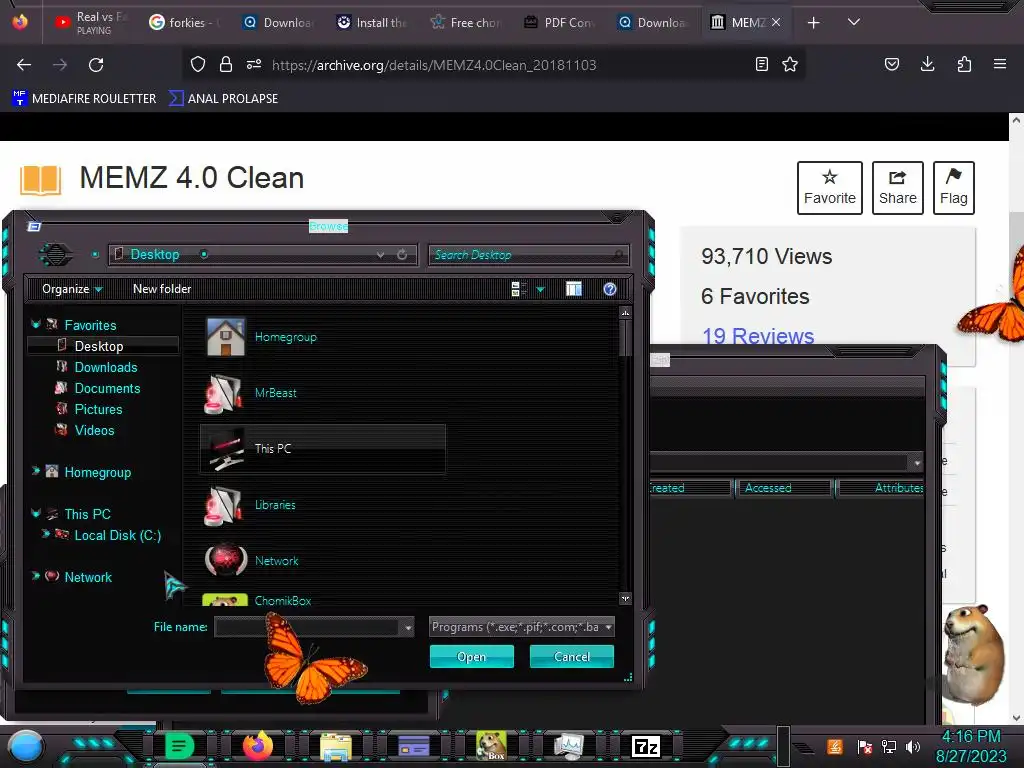Viewport: 1024px width, 768px height.
Task: Bookmark this page with the star
Action: coord(790,64)
